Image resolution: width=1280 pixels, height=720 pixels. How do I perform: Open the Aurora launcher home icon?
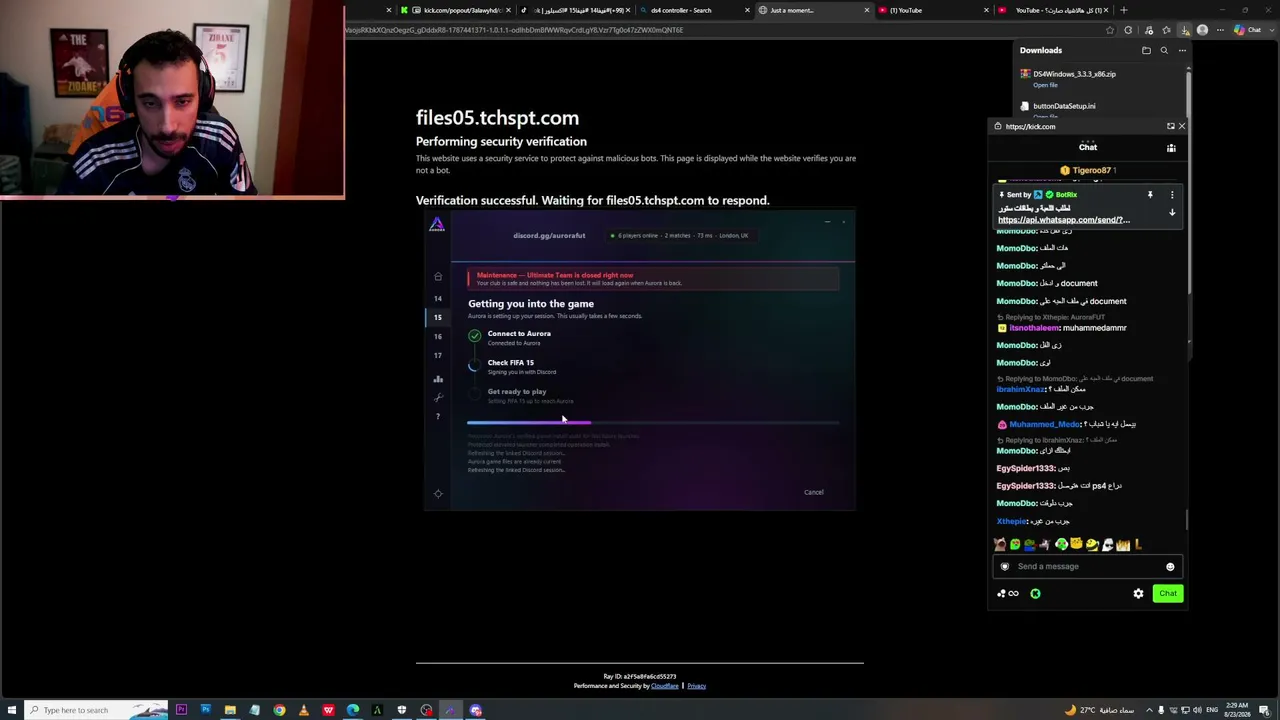[x=437, y=277]
